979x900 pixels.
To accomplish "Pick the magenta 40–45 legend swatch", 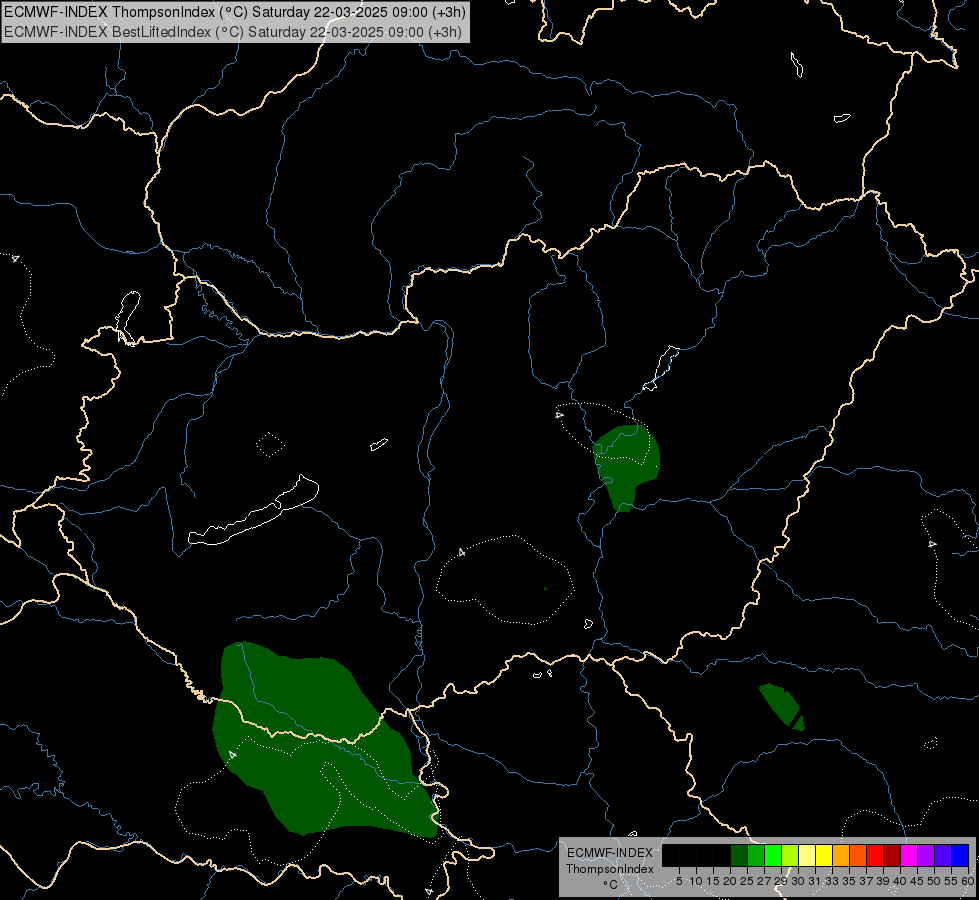I will click(x=909, y=855).
